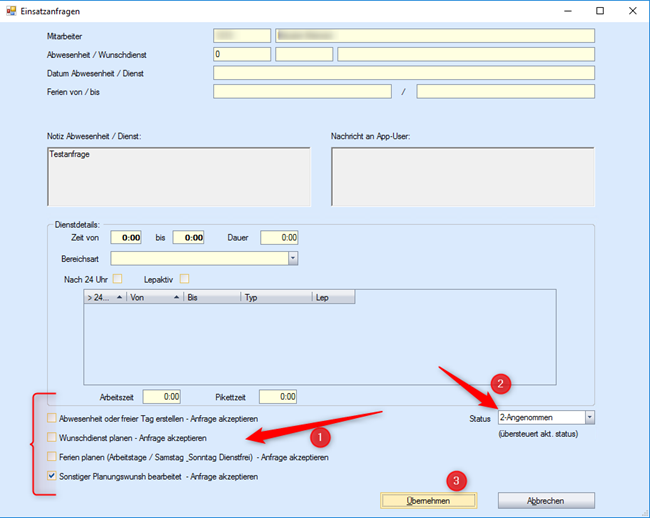Toggle the 'Nach 24 Uhr' checkbox
This screenshot has width=650, height=518.
[117, 278]
